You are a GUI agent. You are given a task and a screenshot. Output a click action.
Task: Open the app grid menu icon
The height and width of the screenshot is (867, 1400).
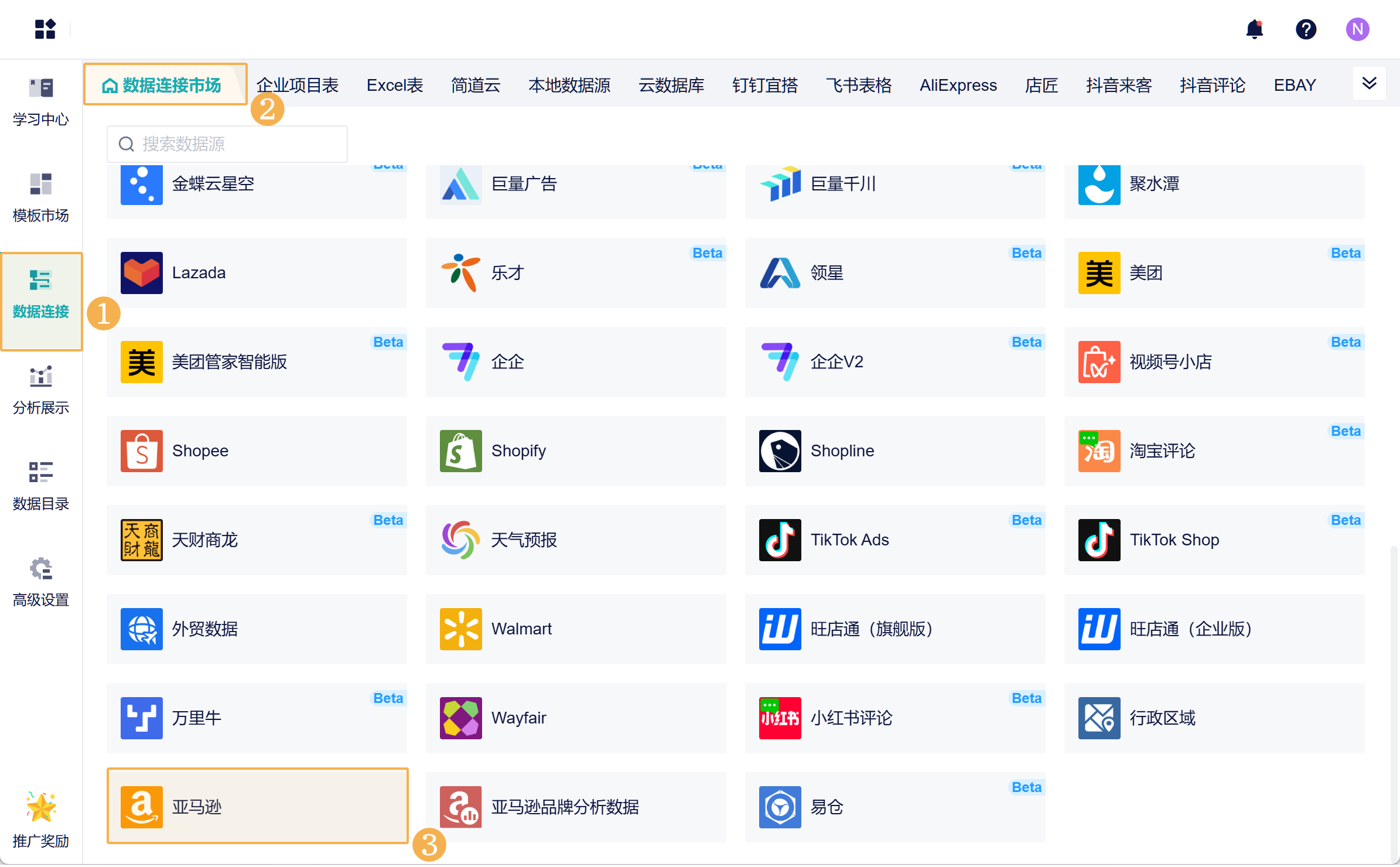tap(45, 29)
